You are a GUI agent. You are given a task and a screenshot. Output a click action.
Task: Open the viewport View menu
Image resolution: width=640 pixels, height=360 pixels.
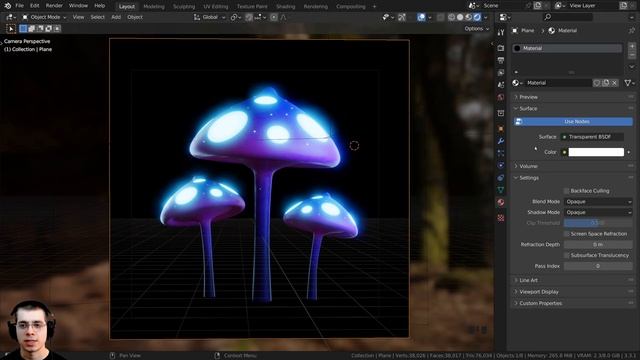(x=78, y=17)
